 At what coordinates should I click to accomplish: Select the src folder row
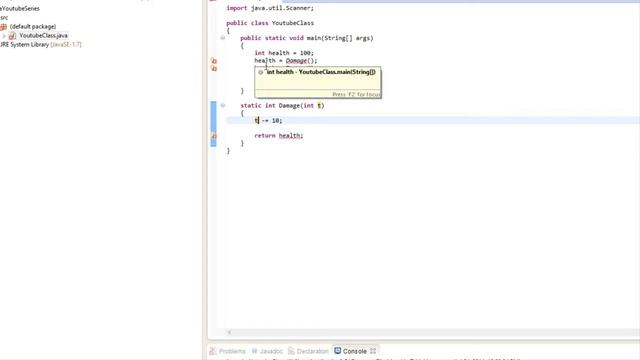pyautogui.click(x=4, y=18)
